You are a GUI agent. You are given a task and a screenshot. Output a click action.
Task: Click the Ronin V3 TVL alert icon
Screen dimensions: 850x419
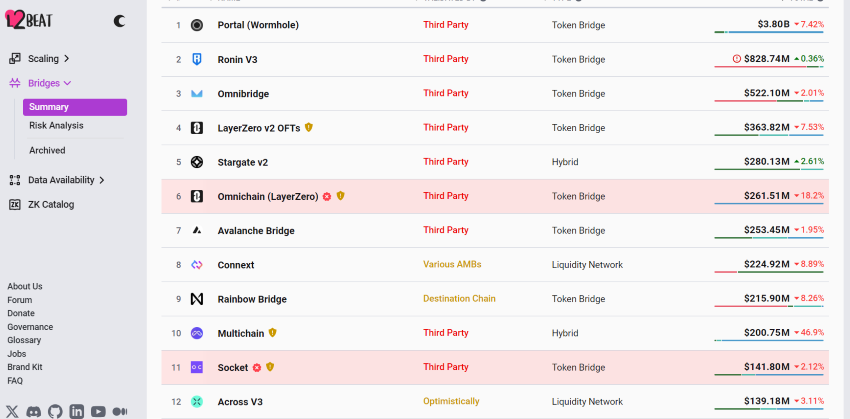[x=737, y=59]
